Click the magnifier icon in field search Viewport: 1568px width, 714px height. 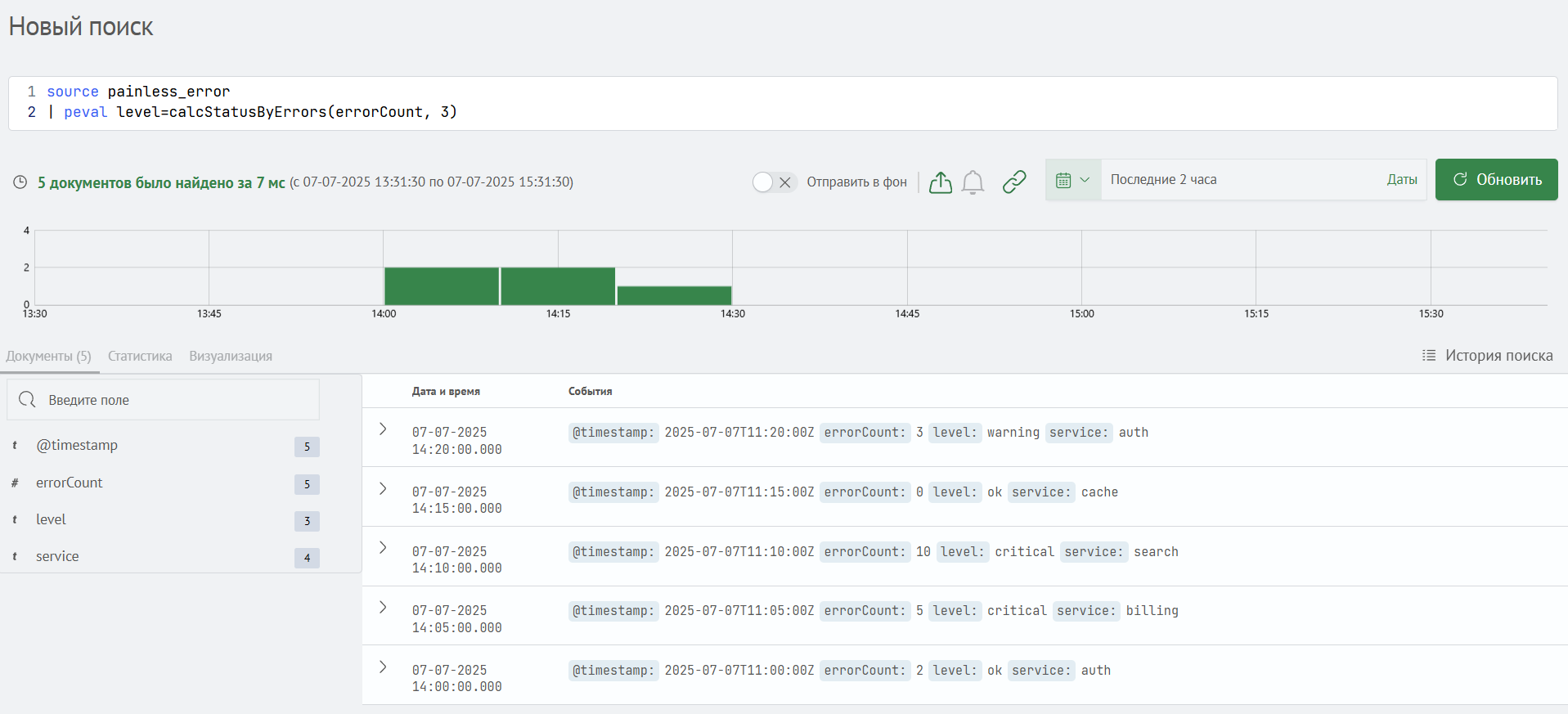tap(27, 399)
